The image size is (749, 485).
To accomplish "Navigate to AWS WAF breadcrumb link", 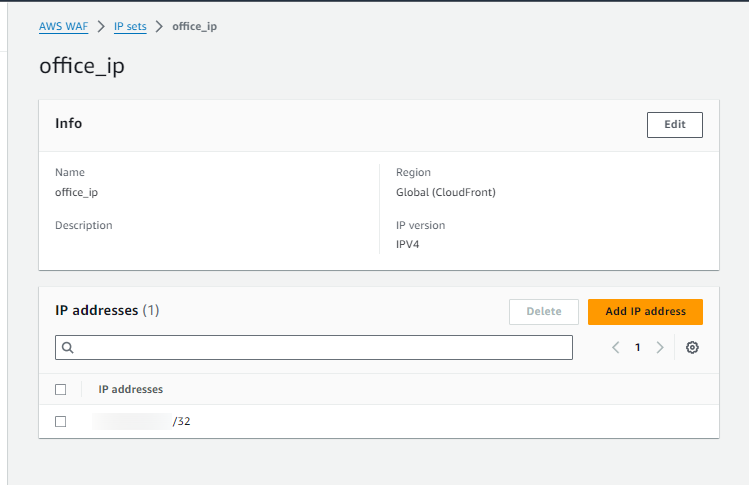I will pyautogui.click(x=64, y=26).
